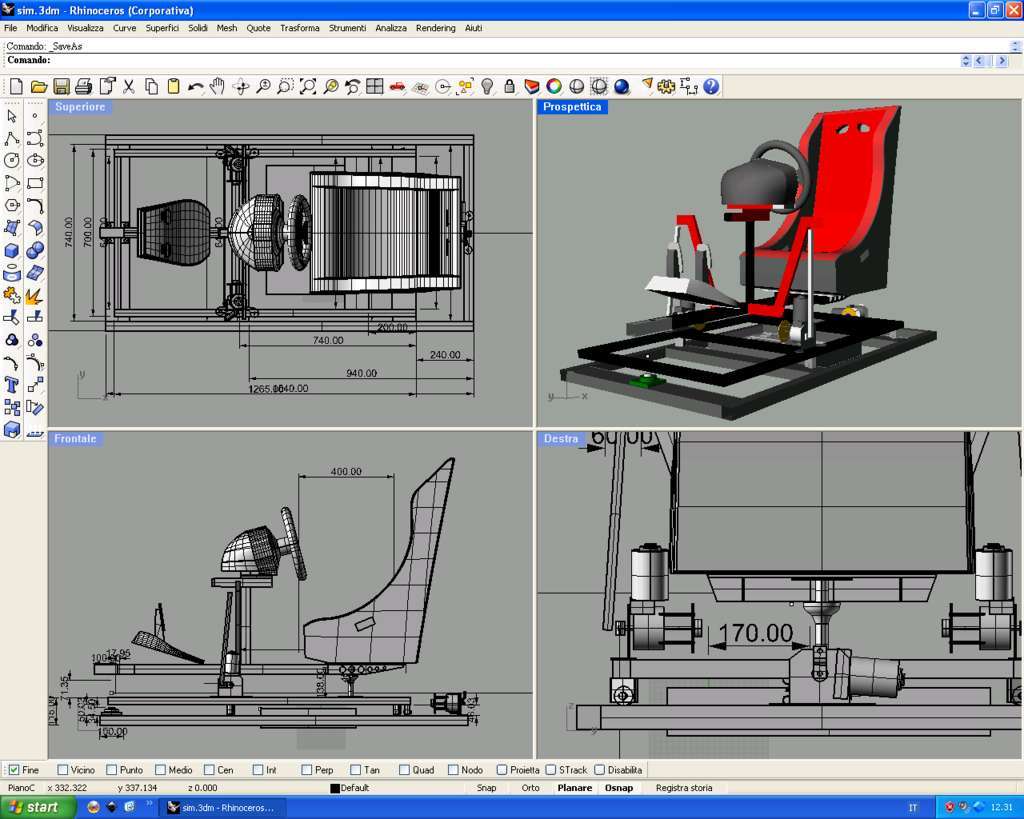Paste with the clipboard icon
1024x819 pixels.
[173, 86]
